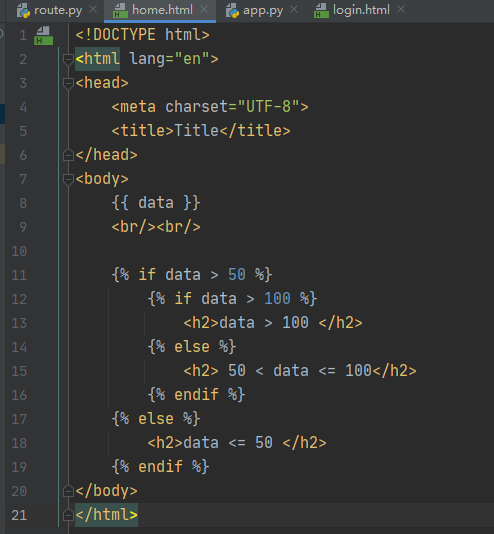
Task: Click the word Title inside title tags
Action: click(196, 131)
